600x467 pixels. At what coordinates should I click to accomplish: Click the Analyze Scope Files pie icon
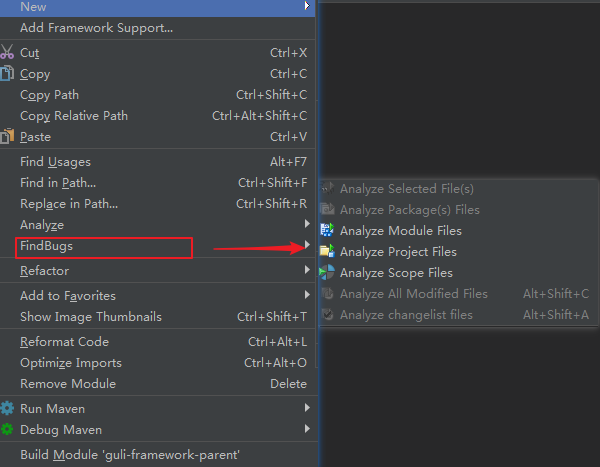(327, 273)
